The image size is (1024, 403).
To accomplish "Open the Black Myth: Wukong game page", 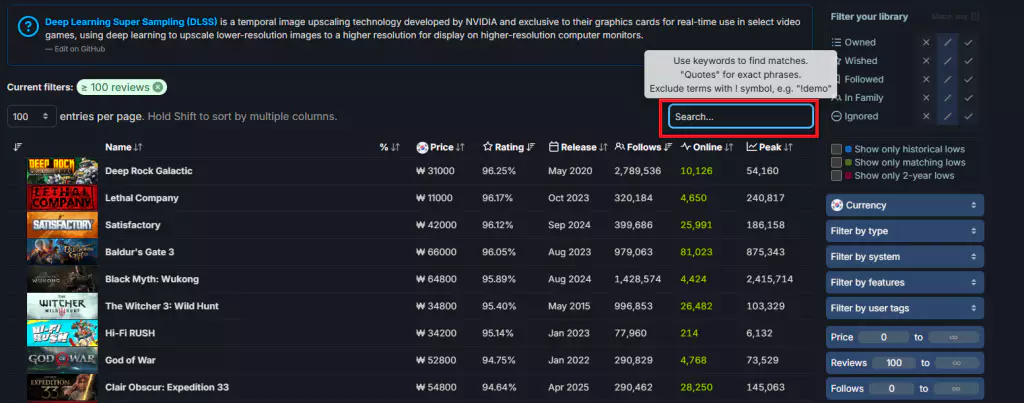I will (x=152, y=279).
